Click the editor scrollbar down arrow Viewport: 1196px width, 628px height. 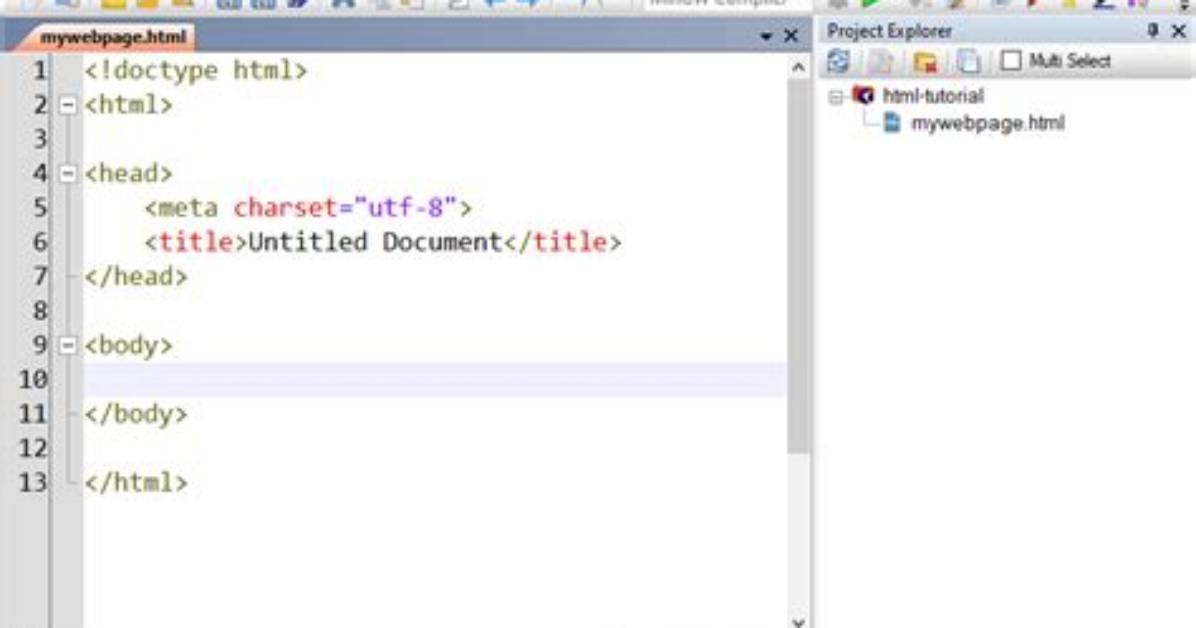pyautogui.click(x=798, y=621)
